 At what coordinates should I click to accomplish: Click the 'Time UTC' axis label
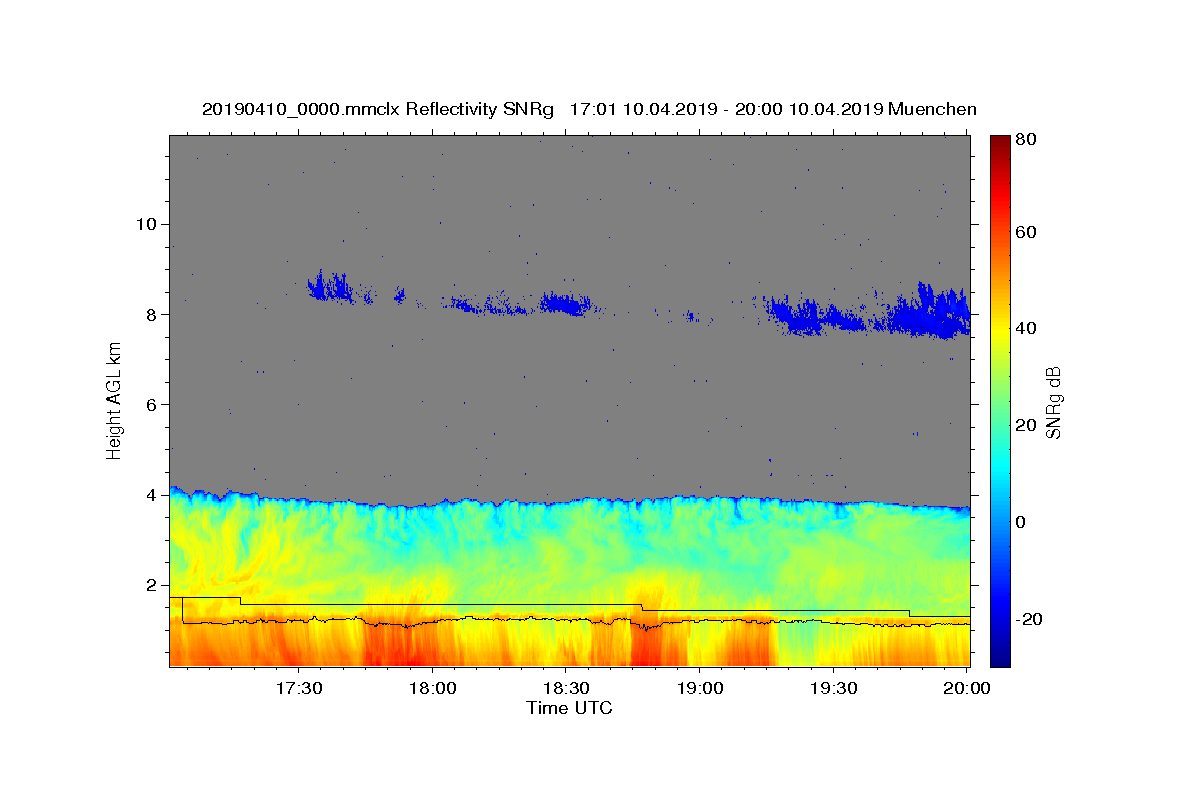coord(569,708)
